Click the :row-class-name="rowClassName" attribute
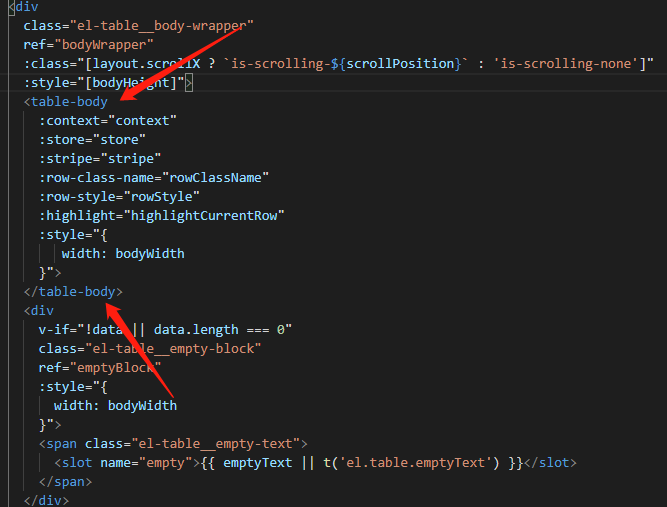This screenshot has width=667, height=507. pos(154,177)
